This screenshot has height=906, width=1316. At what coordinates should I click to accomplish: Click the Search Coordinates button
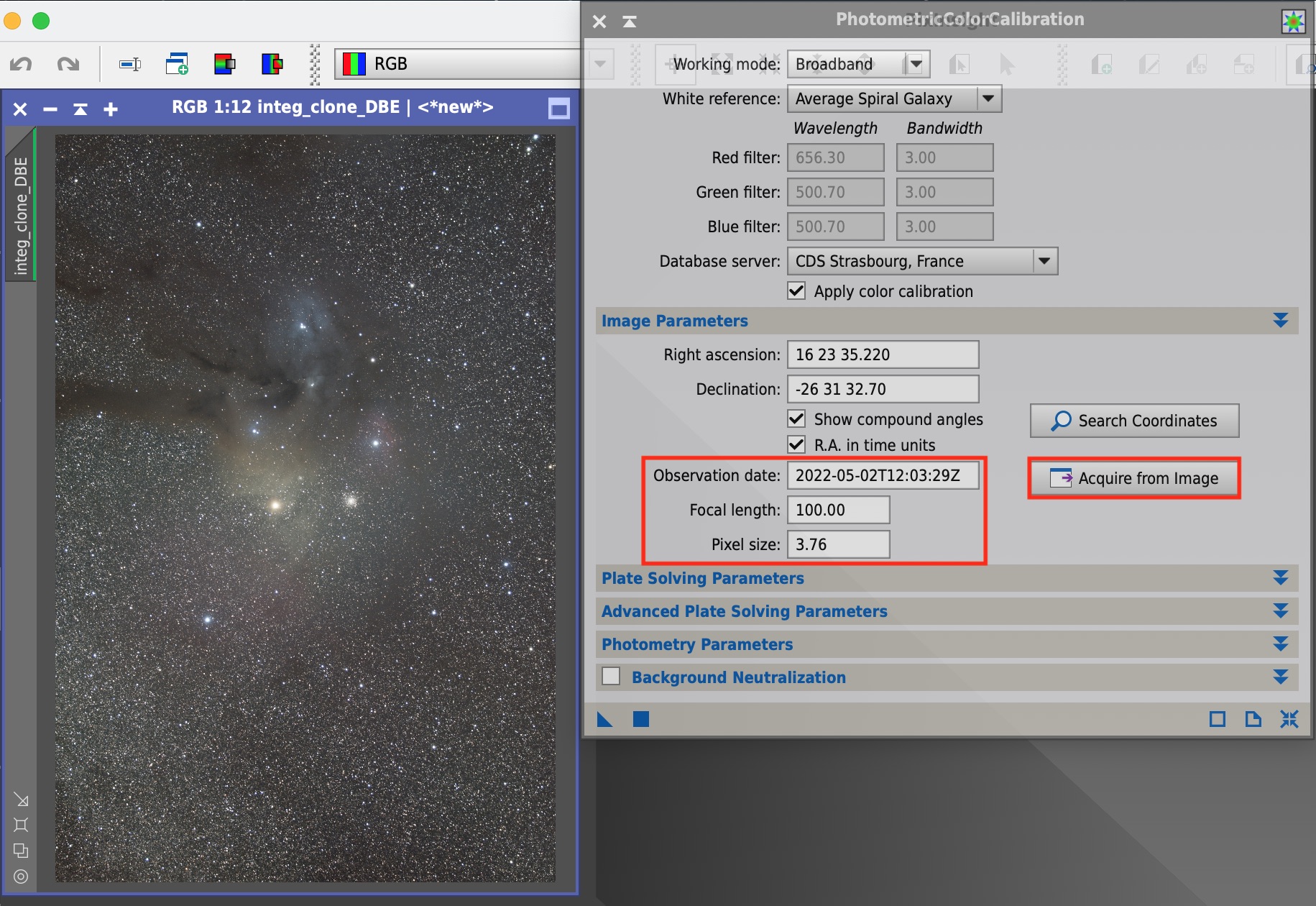point(1134,421)
